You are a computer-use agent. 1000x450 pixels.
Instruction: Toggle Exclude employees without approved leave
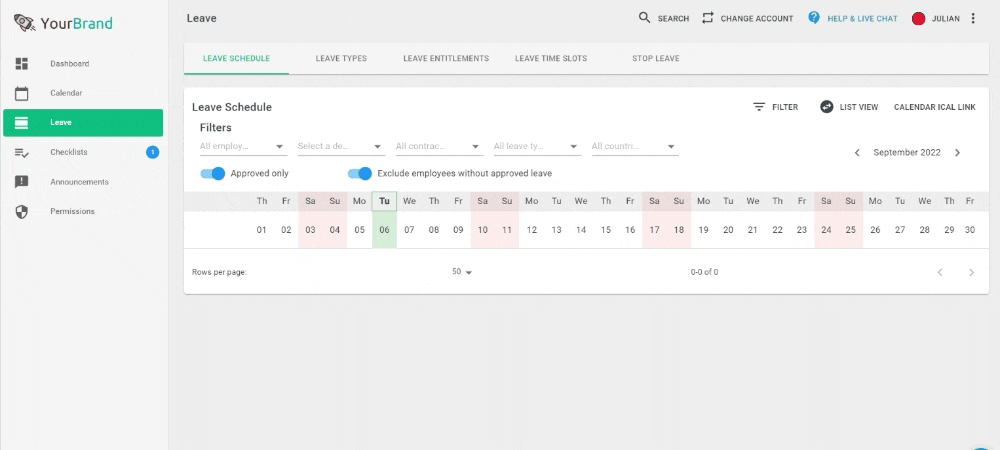pyautogui.click(x=360, y=173)
